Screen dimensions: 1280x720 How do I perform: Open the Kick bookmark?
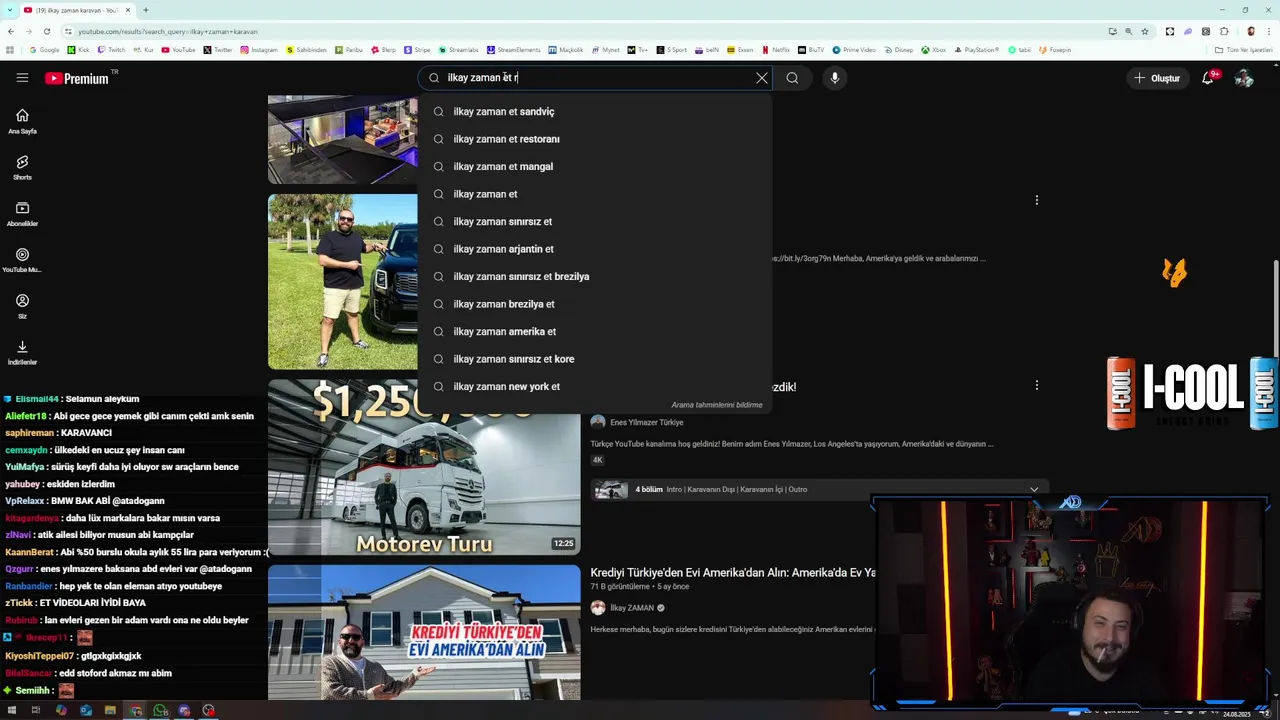coord(78,50)
